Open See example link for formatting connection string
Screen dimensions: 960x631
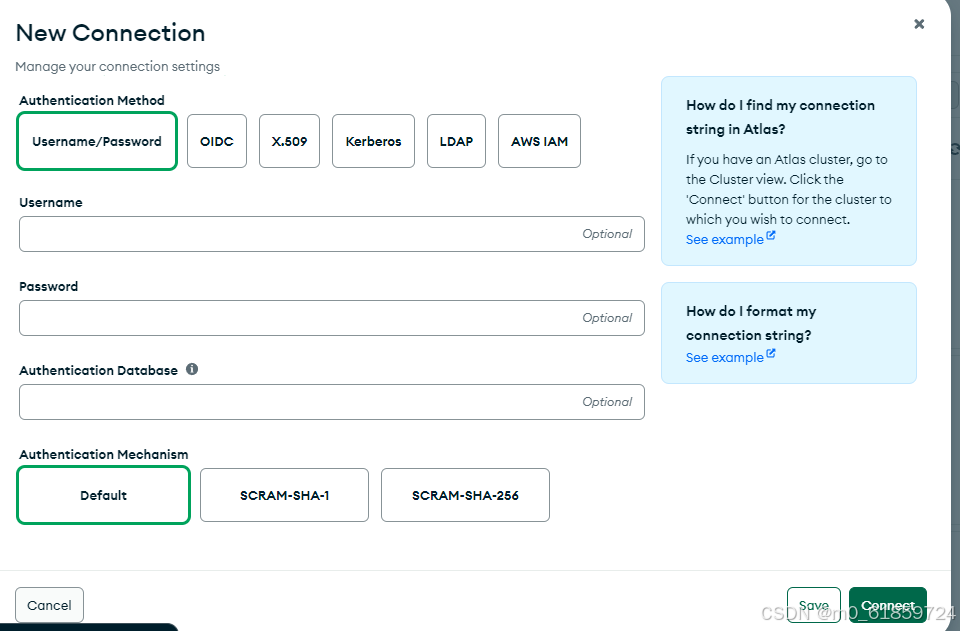point(725,358)
